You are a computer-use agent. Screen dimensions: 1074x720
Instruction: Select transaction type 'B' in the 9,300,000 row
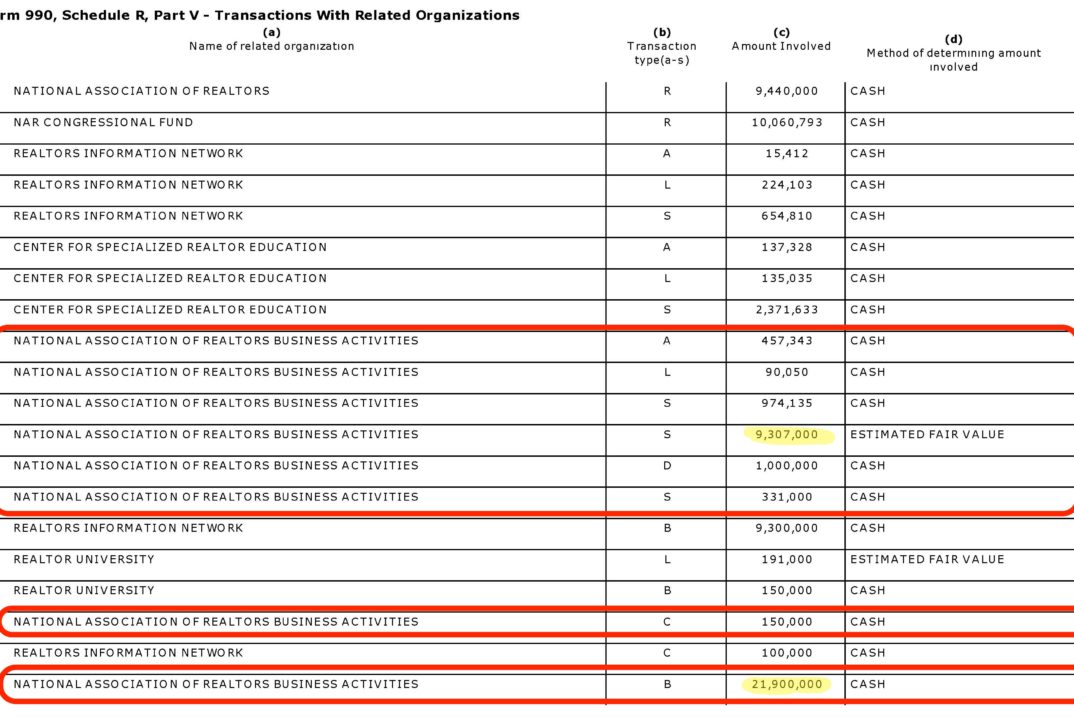pos(667,528)
